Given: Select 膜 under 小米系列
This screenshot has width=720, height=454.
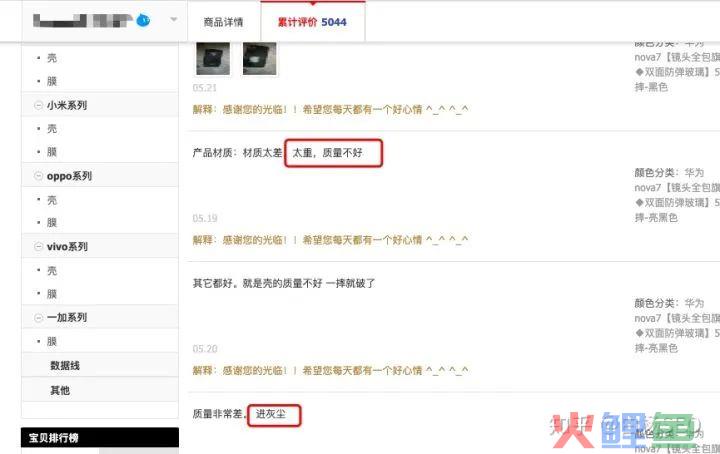Looking at the screenshot, I should (x=52, y=152).
